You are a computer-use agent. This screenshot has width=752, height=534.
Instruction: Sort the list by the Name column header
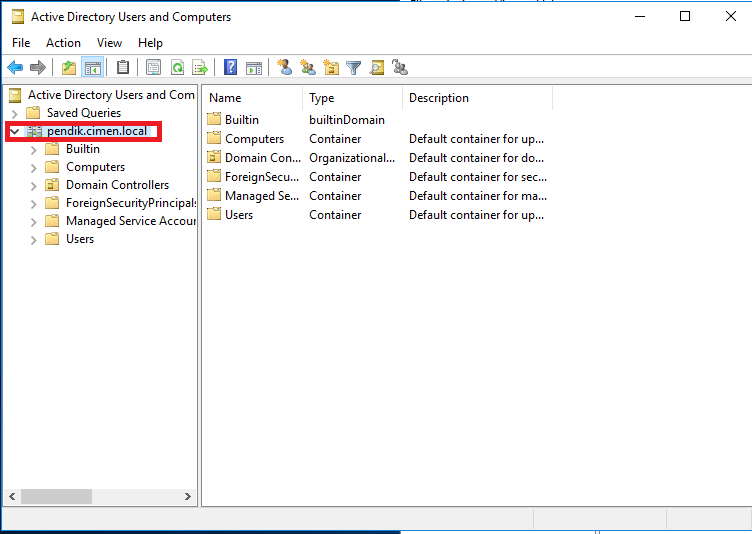(253, 98)
